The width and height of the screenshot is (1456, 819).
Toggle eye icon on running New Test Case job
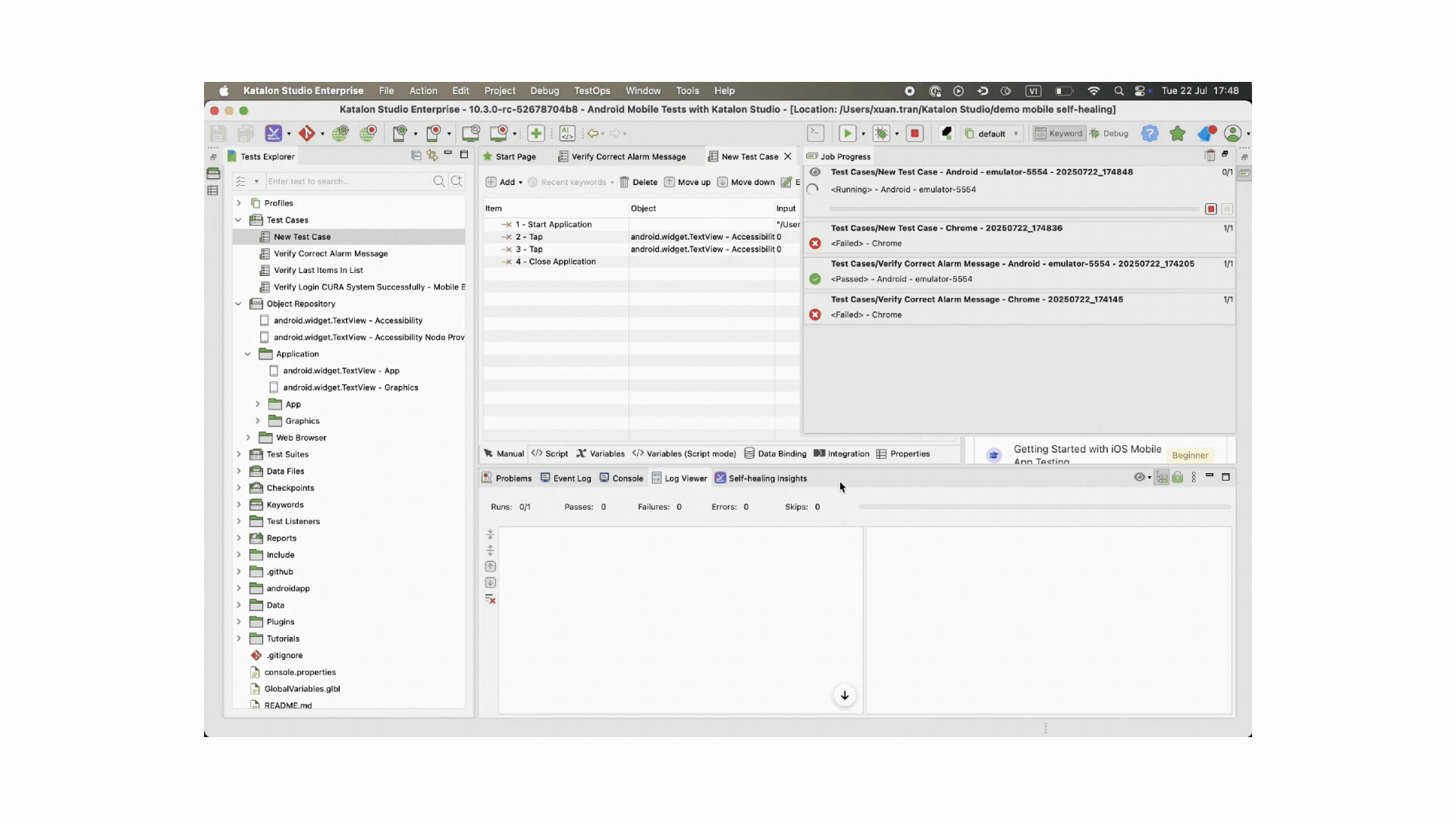click(815, 172)
